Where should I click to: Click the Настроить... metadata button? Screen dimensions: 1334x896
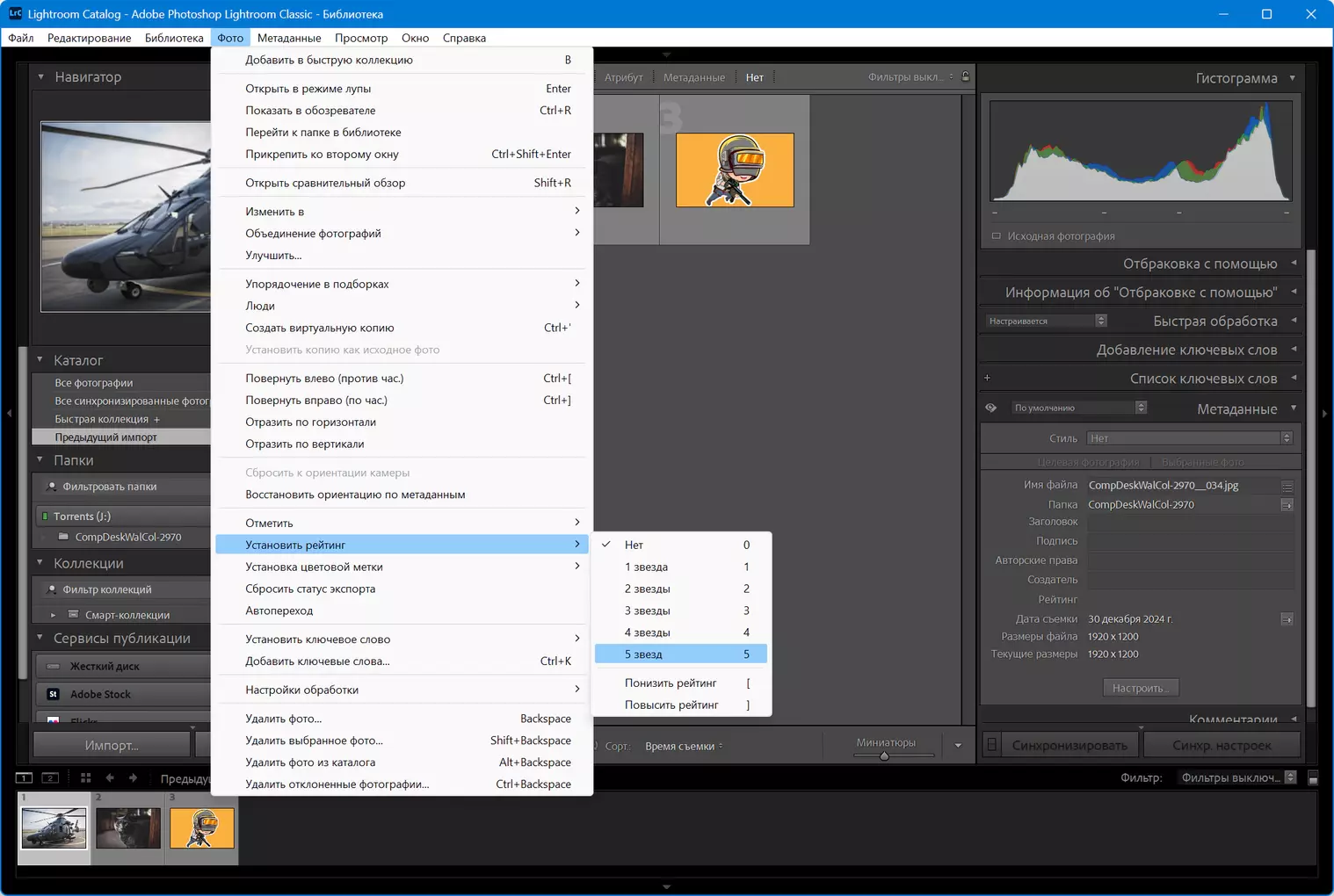(x=1141, y=688)
